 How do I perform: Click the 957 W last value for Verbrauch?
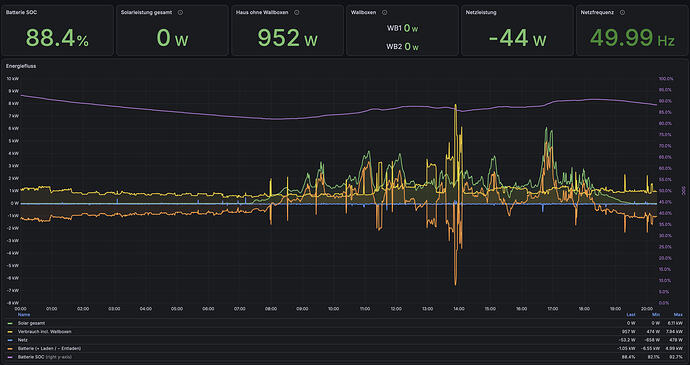(628, 332)
